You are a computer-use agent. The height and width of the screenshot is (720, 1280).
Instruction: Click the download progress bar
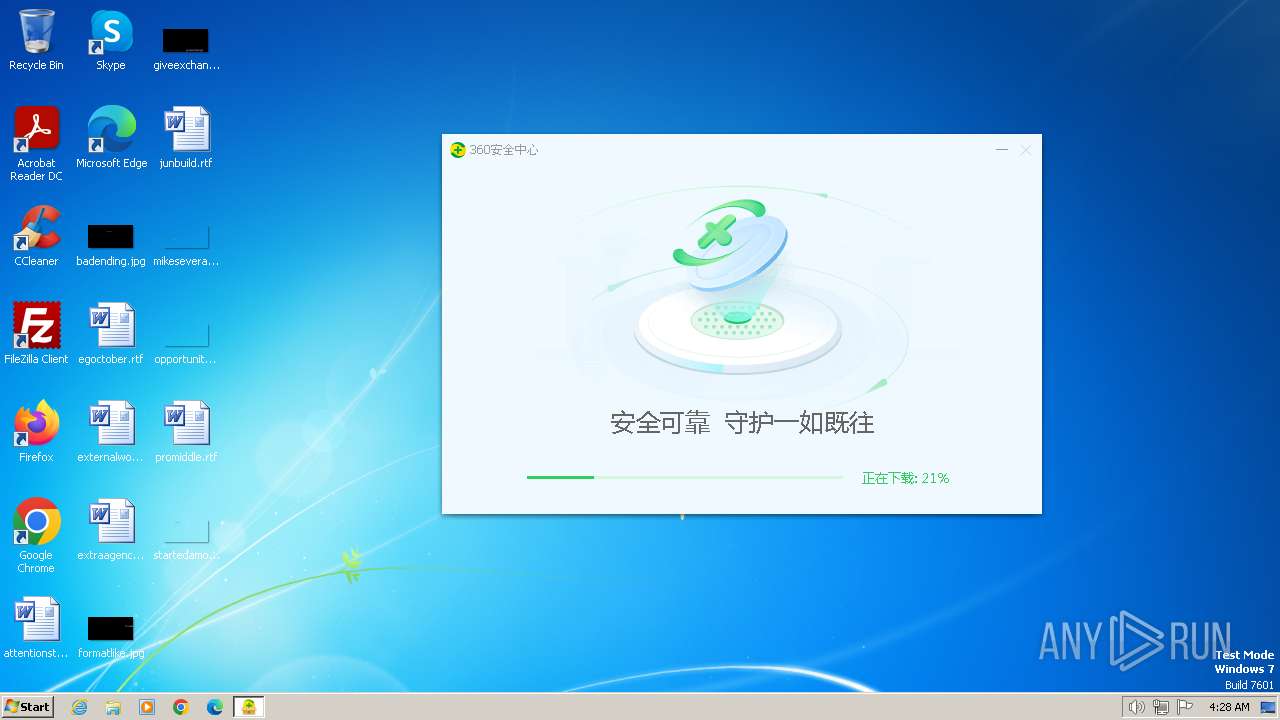(685, 478)
